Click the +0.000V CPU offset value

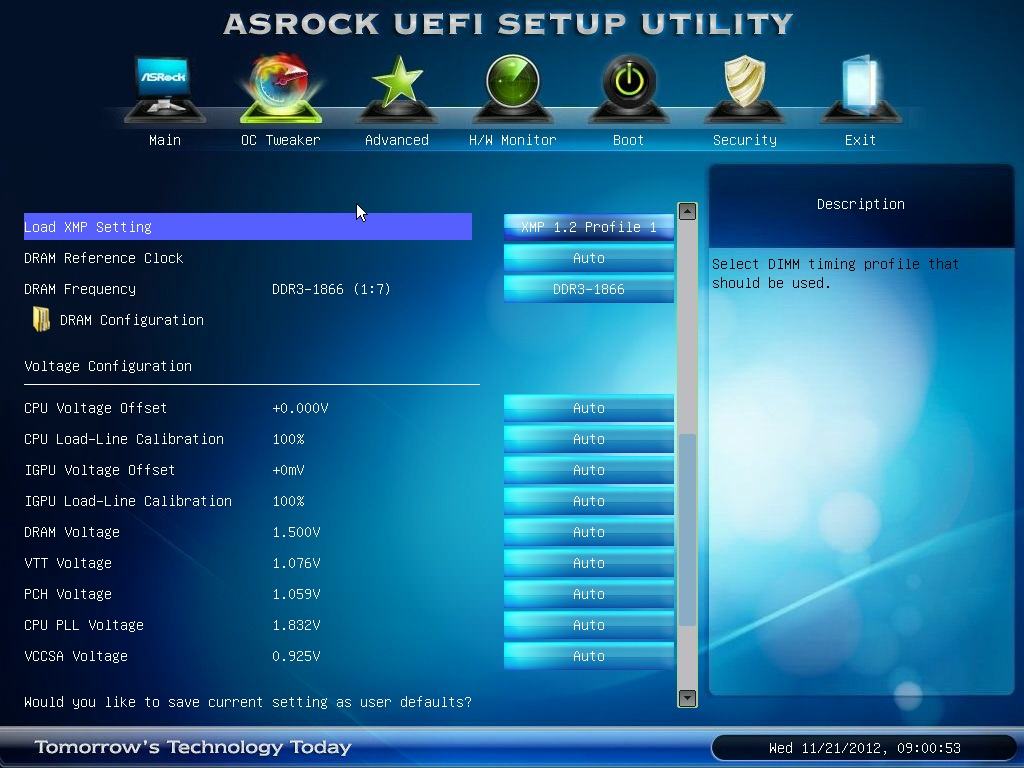pyautogui.click(x=300, y=408)
